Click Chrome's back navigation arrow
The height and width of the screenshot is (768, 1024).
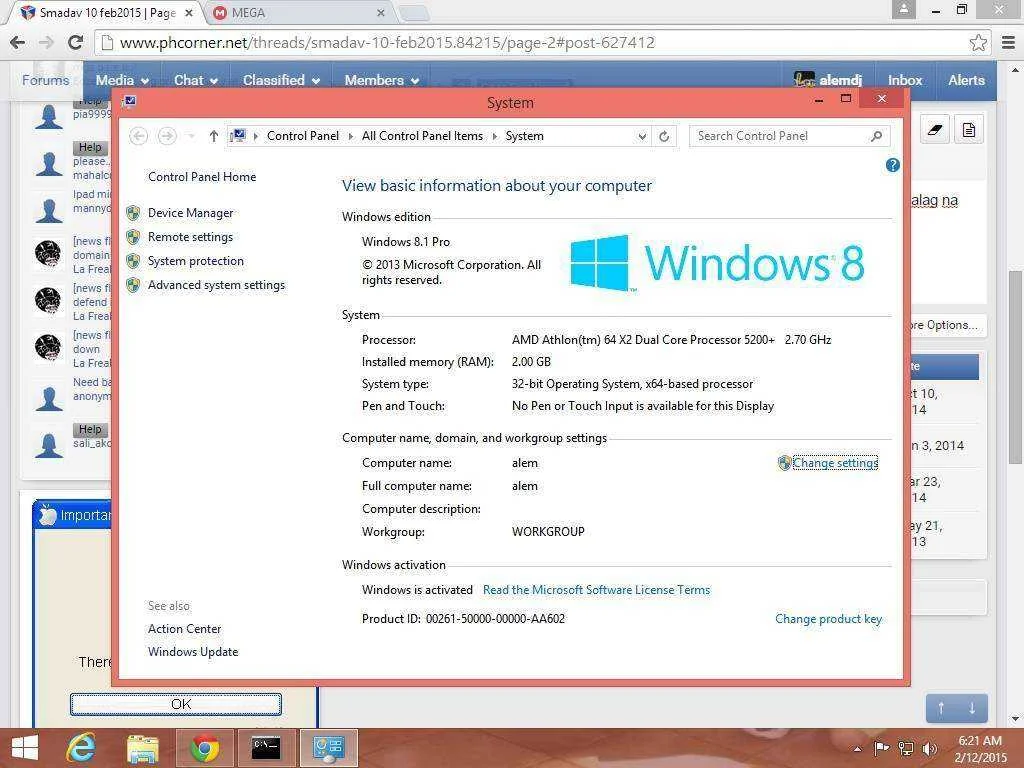coord(18,42)
